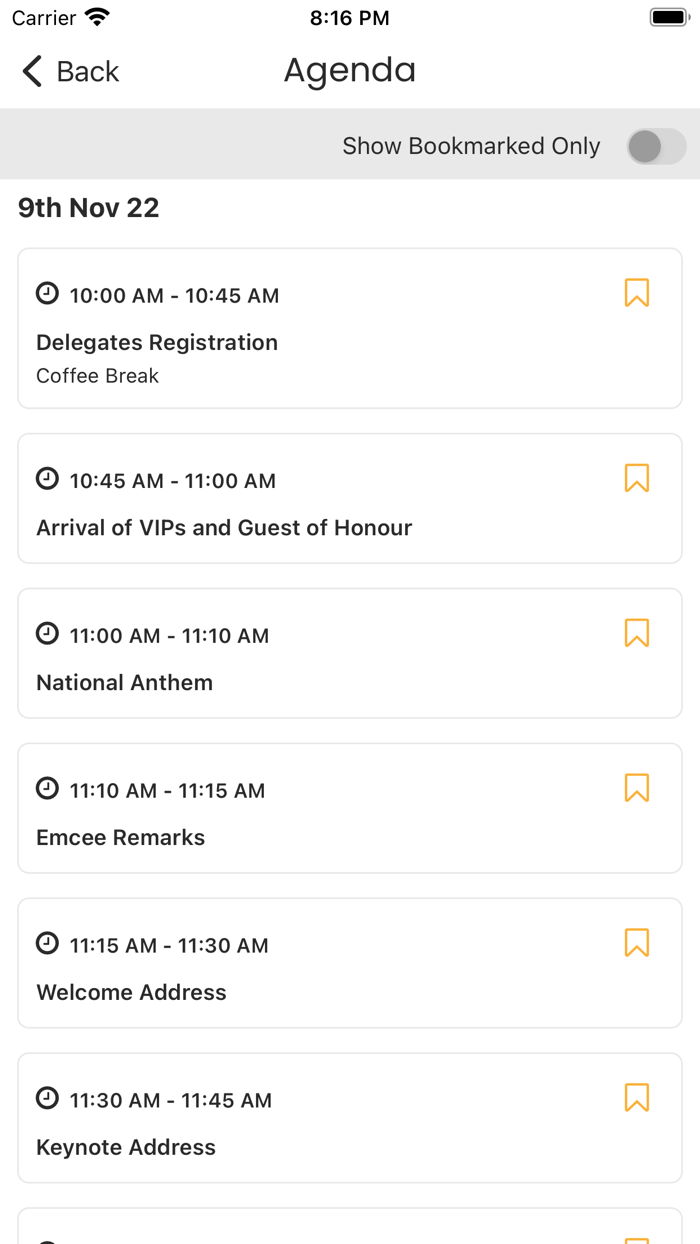Tap the 9th Nov 22 date header
This screenshot has height=1244, width=700.
(89, 208)
